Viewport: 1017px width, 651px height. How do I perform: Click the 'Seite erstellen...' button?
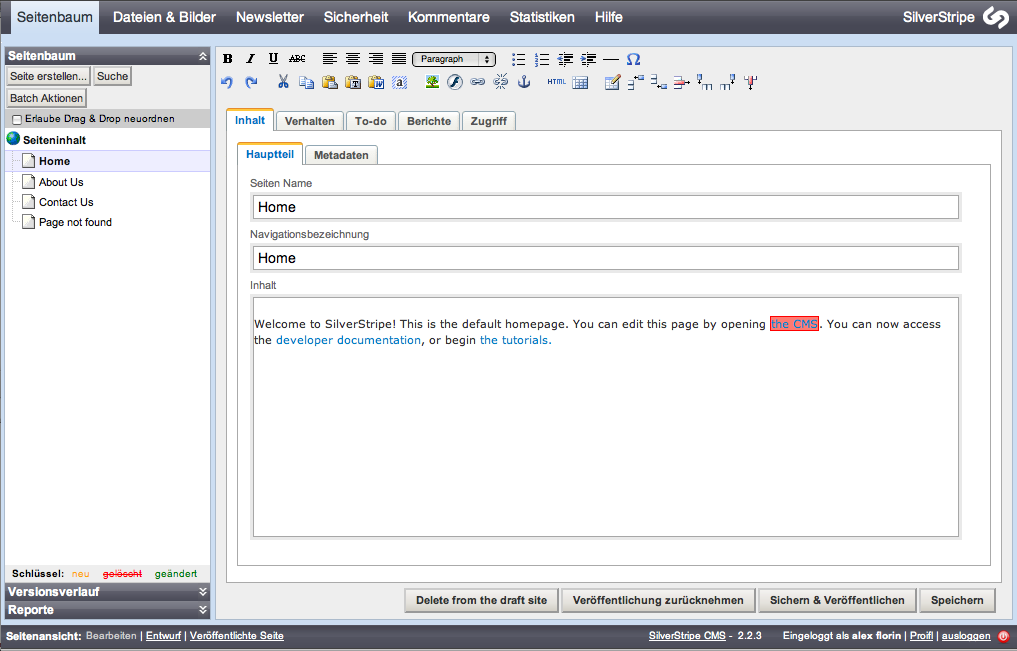(48, 76)
